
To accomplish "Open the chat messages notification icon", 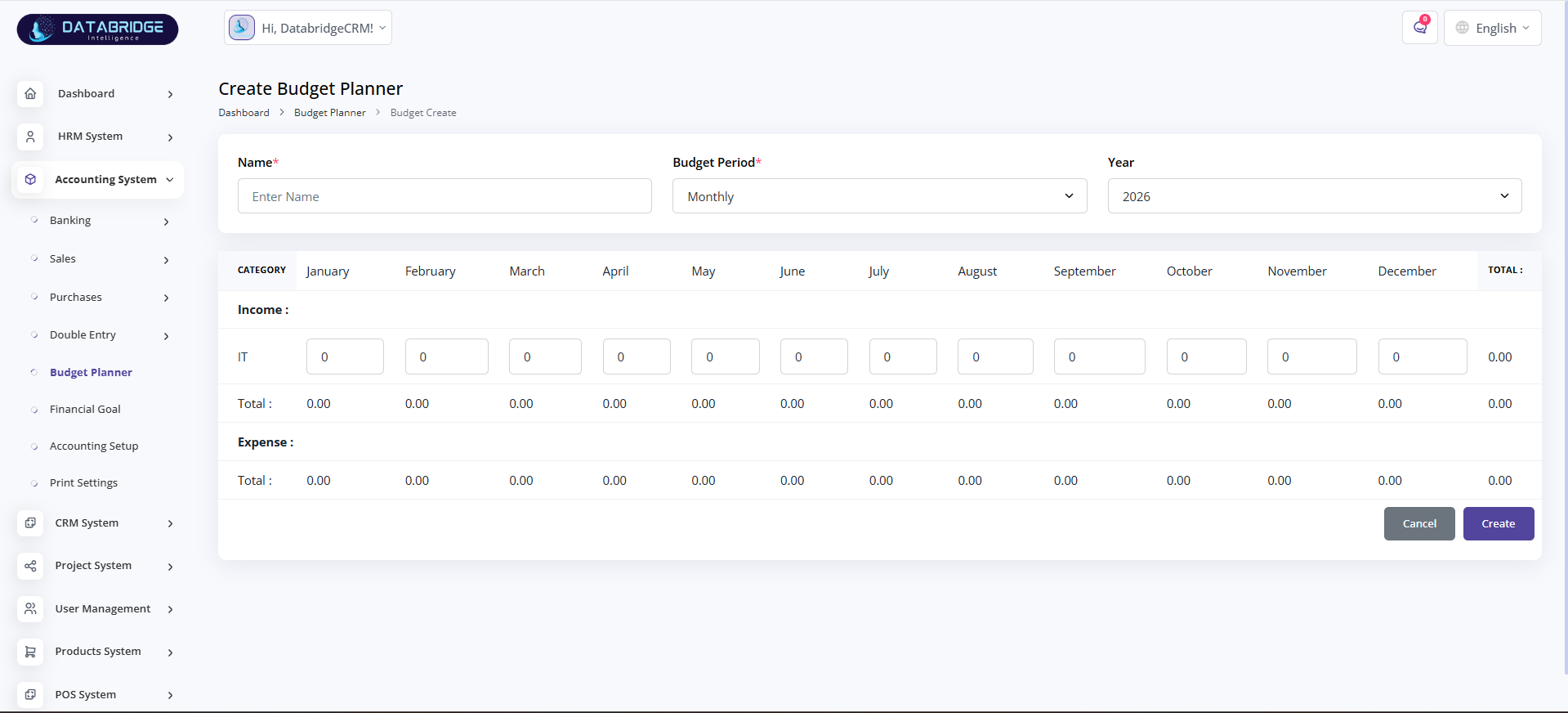I will tap(1420, 28).
